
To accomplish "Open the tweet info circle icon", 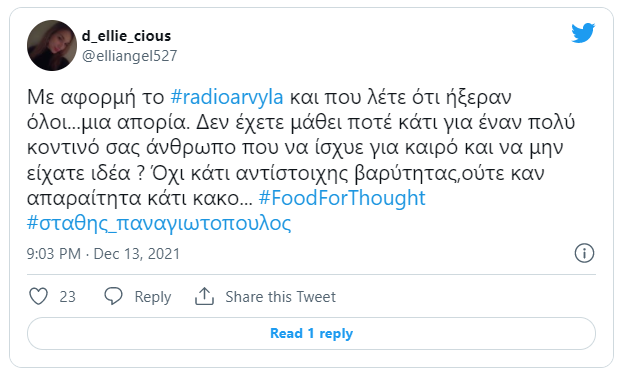I will pyautogui.click(x=584, y=253).
